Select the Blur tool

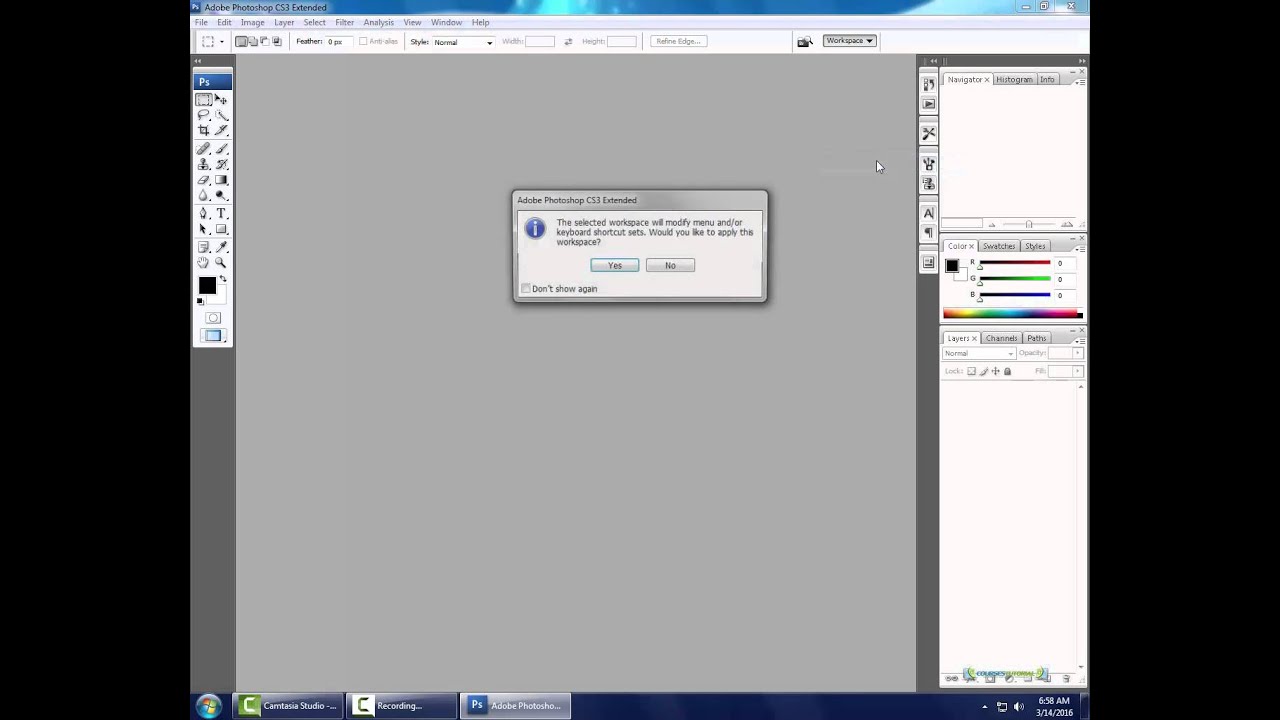pos(204,195)
